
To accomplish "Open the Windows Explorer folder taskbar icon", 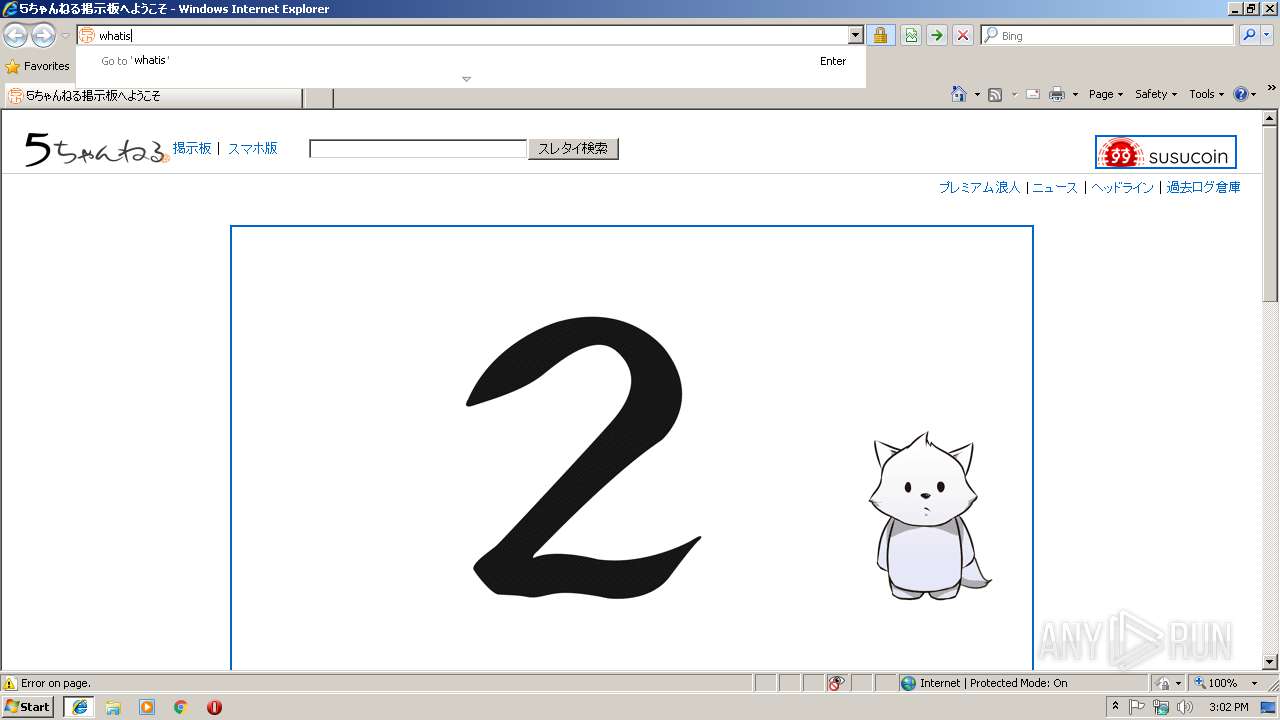I will 113,707.
